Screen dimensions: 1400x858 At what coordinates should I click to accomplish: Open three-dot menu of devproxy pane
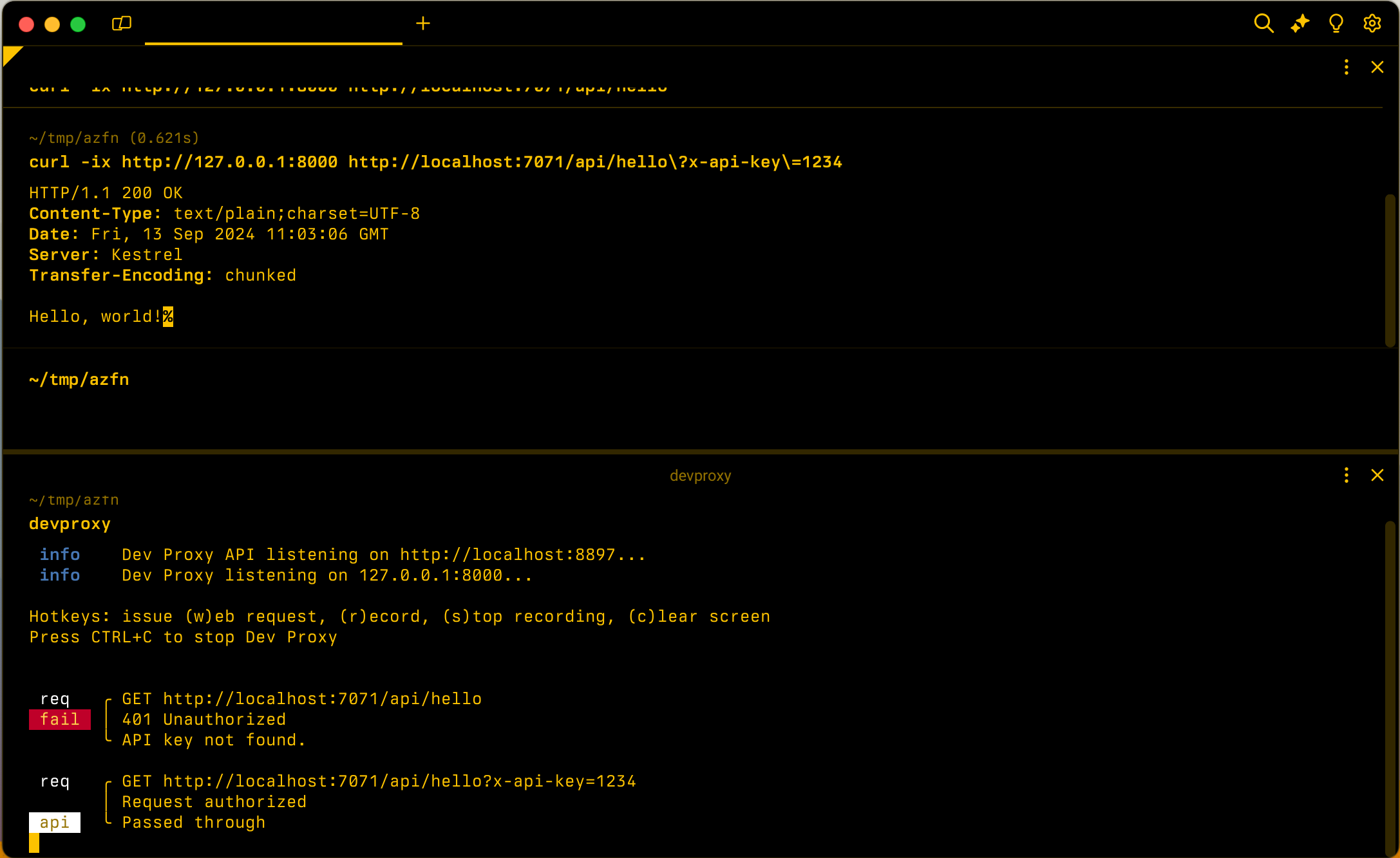tap(1346, 475)
